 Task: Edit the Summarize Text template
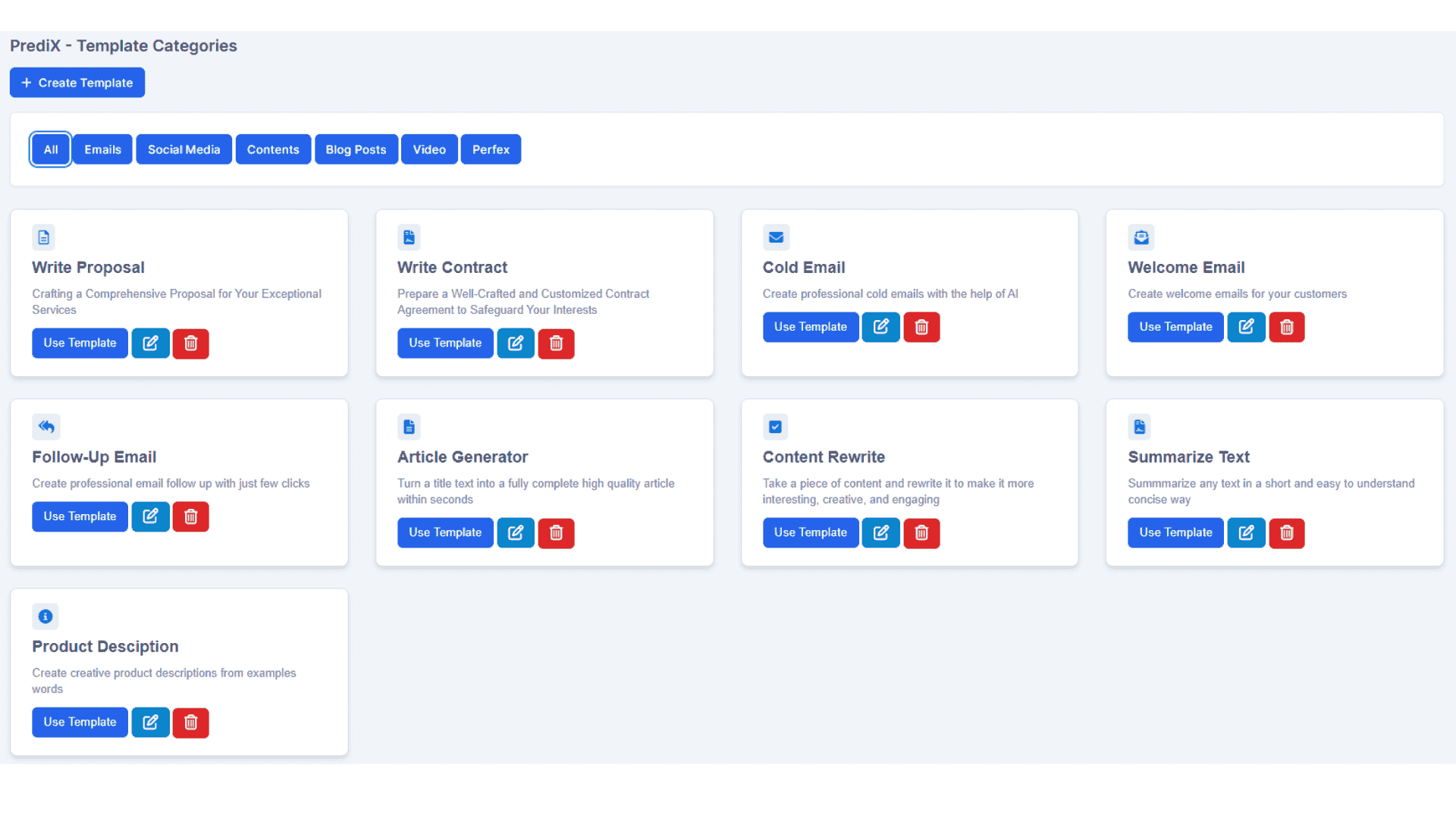(1246, 533)
